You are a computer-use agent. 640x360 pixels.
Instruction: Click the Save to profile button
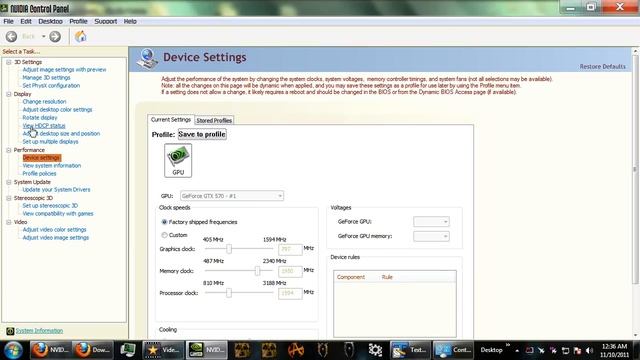[202, 134]
